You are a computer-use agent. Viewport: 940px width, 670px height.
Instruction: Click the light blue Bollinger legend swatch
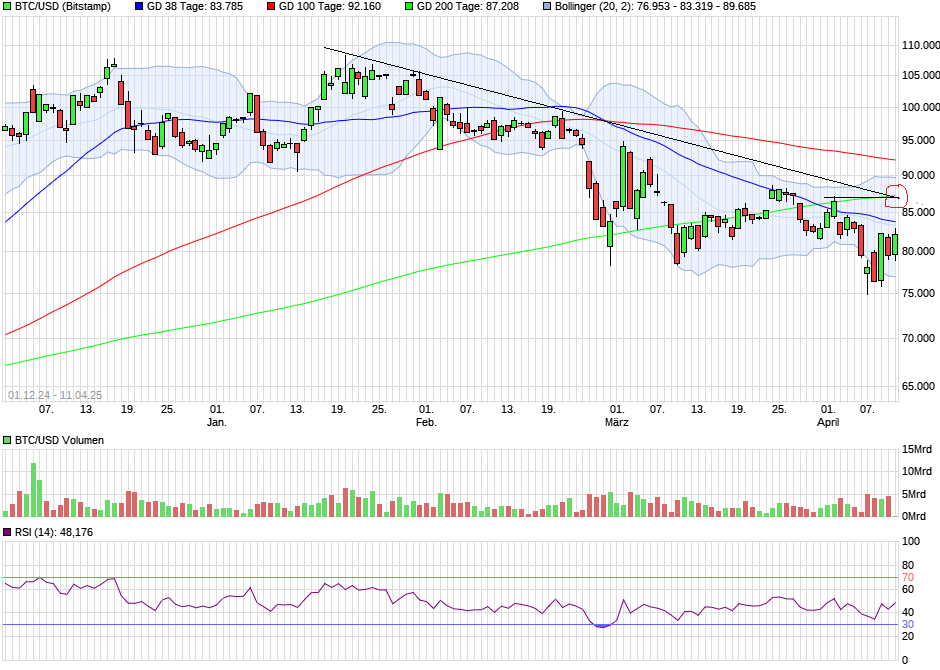(547, 7)
